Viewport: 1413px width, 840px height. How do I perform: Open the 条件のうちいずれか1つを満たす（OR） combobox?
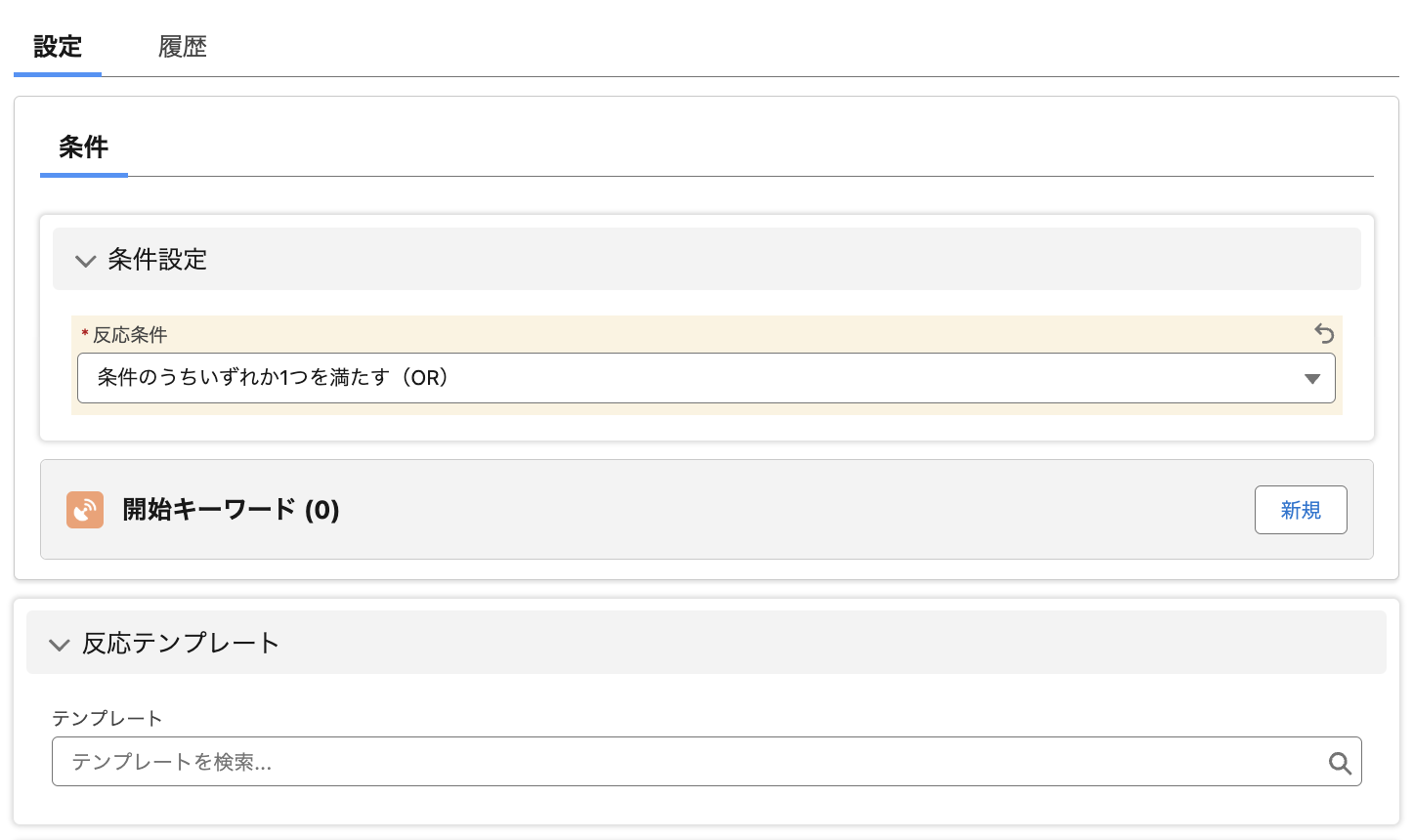(684, 378)
